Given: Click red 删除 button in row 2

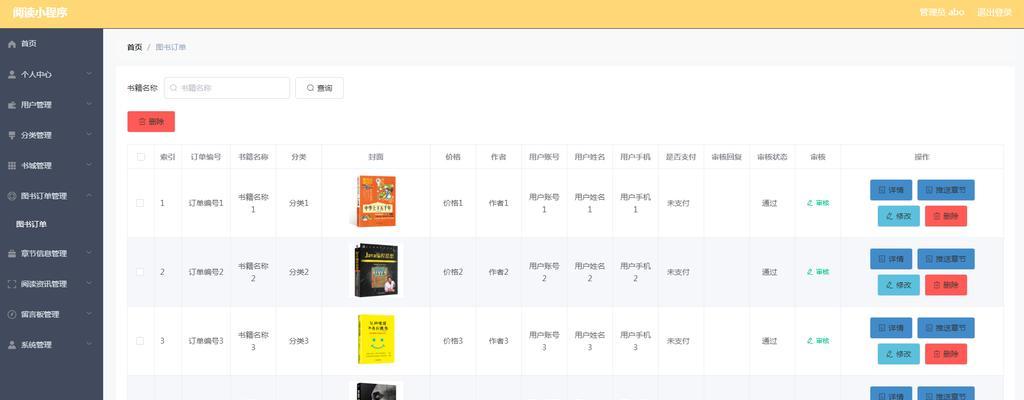Looking at the screenshot, I should (946, 285).
